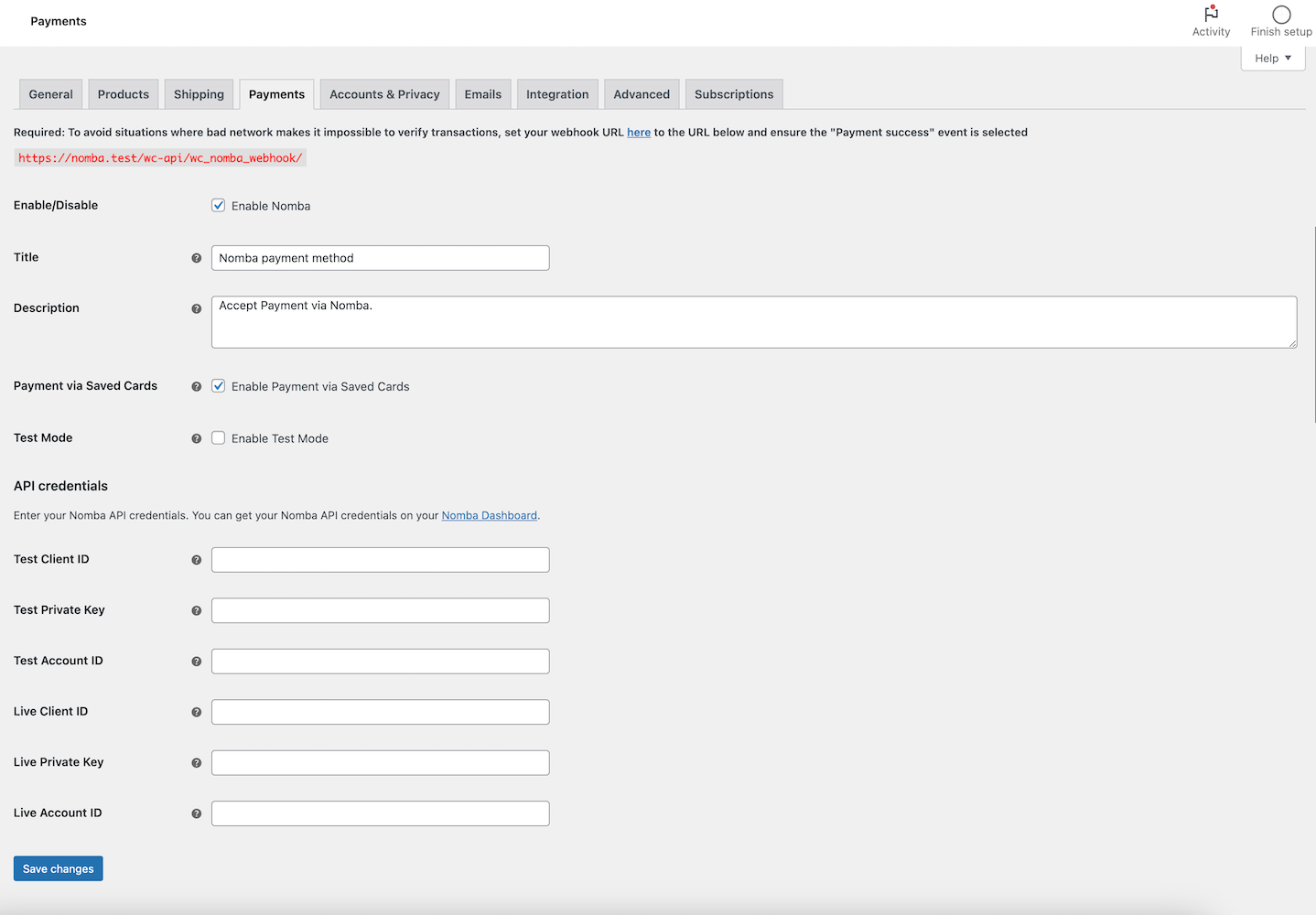This screenshot has width=1316, height=915.
Task: Click the Enable Nomba label text
Action: tap(271, 206)
